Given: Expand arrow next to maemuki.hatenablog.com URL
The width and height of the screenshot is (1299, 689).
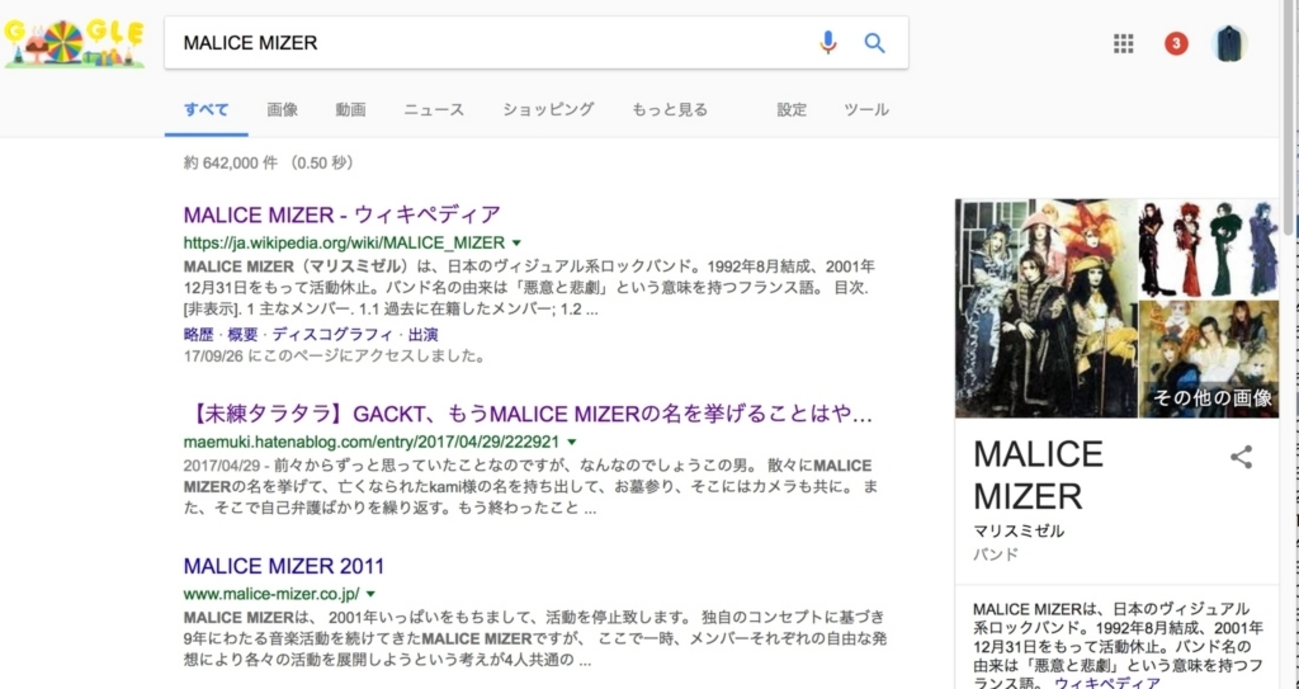Looking at the screenshot, I should click(x=572, y=442).
